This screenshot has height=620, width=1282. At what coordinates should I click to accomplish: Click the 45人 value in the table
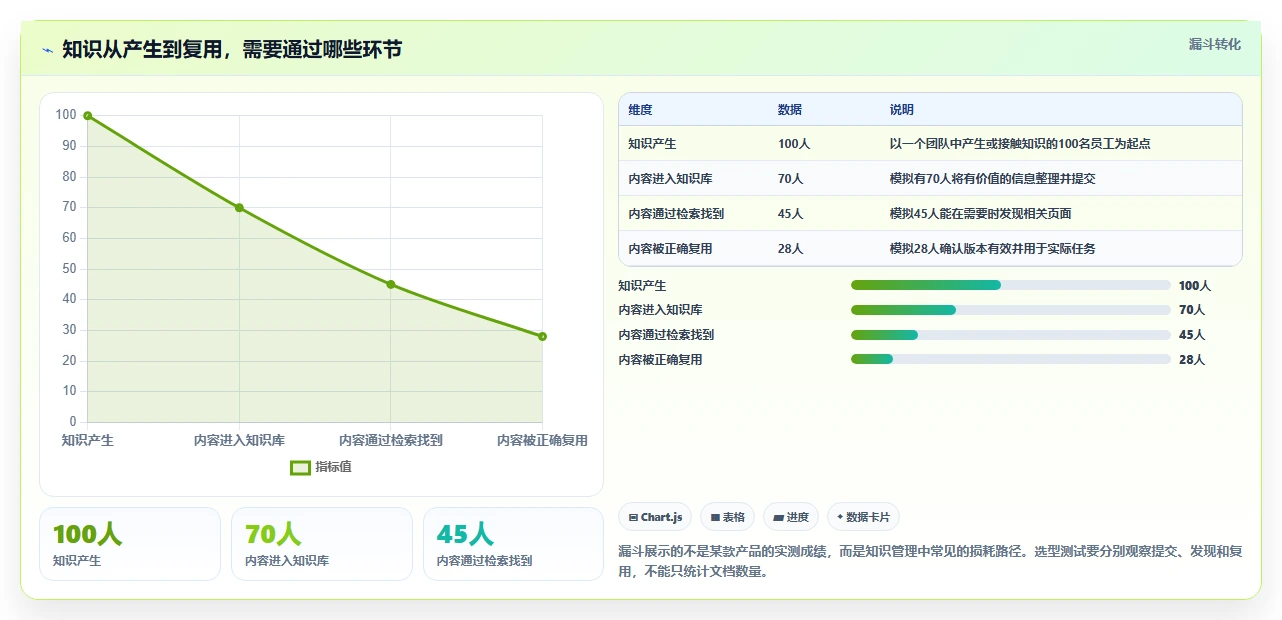tap(791, 214)
